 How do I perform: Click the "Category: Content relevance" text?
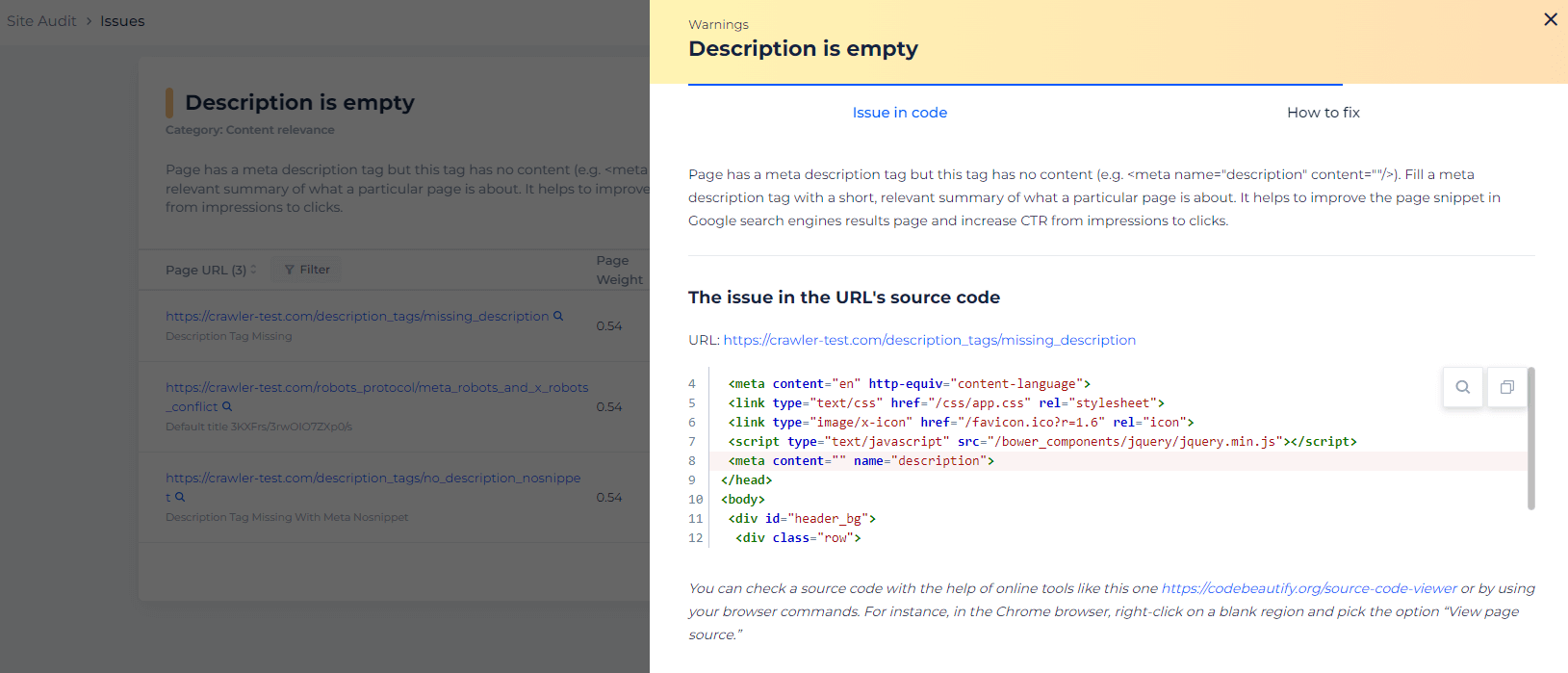click(250, 130)
